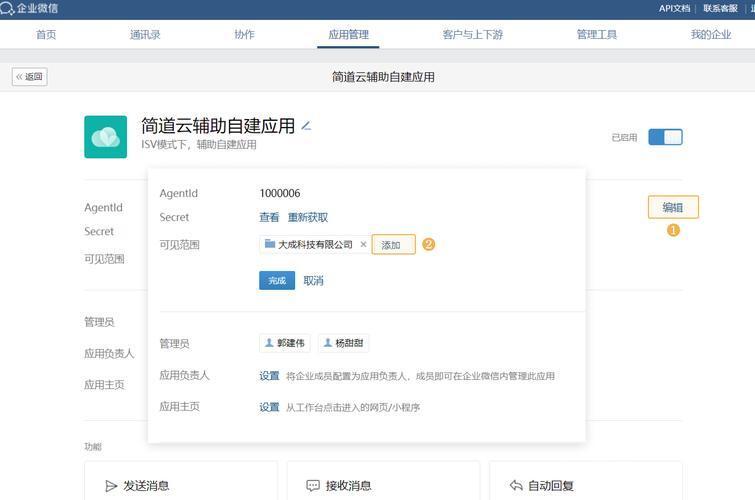Select the 郭建伟 administrator tag
This screenshot has width=755, height=500.
pos(285,343)
